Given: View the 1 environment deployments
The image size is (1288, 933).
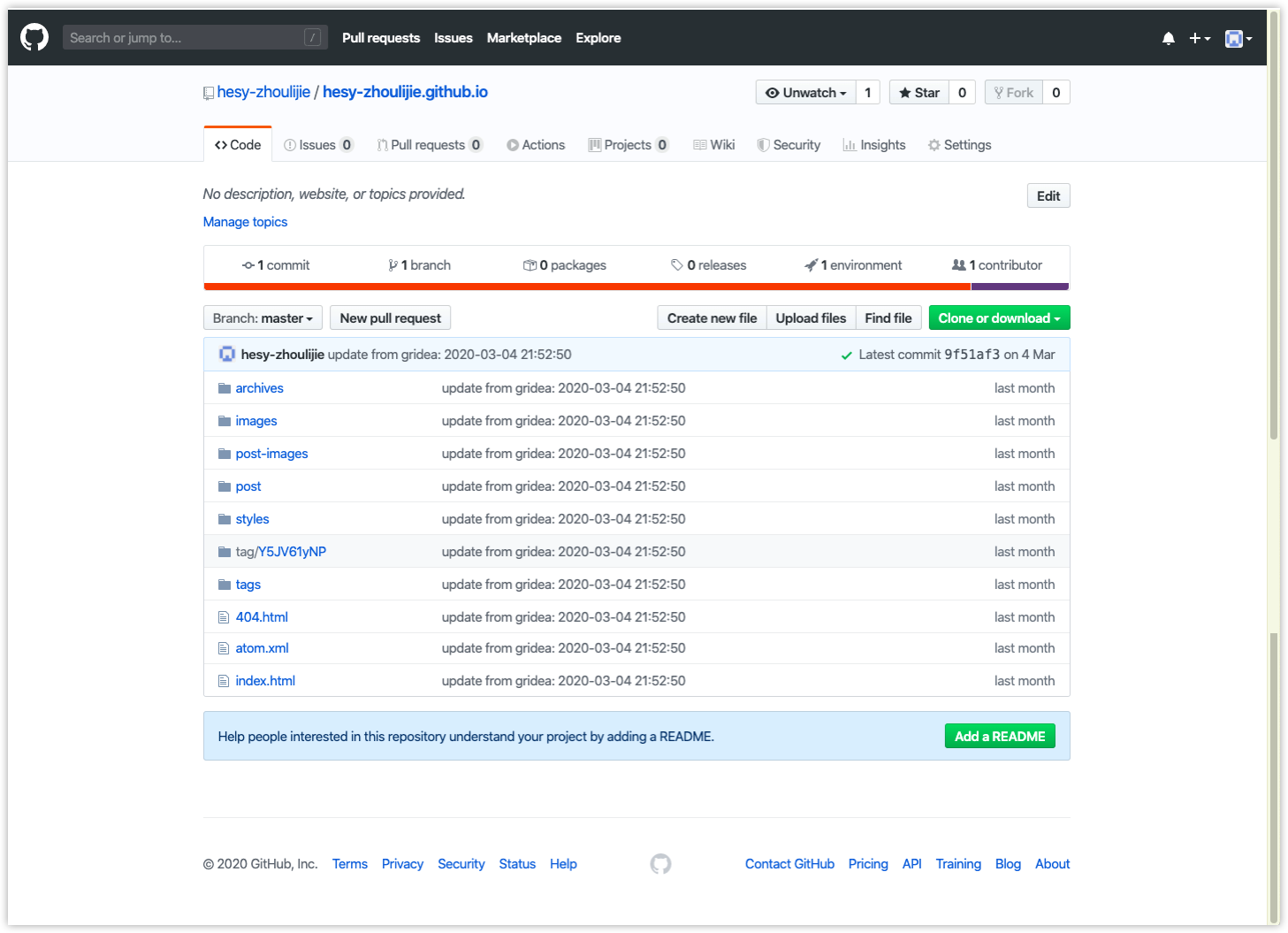Looking at the screenshot, I should [x=853, y=265].
